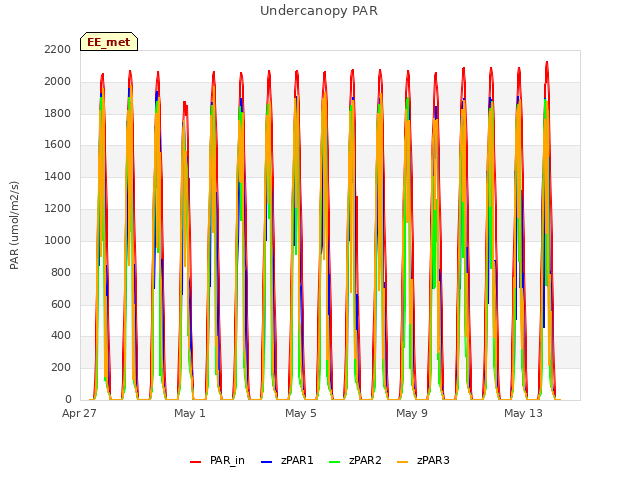Click the y-axis label 'PAR (umol/m2/s)'
Image resolution: width=640 pixels, height=480 pixels.
[14, 225]
